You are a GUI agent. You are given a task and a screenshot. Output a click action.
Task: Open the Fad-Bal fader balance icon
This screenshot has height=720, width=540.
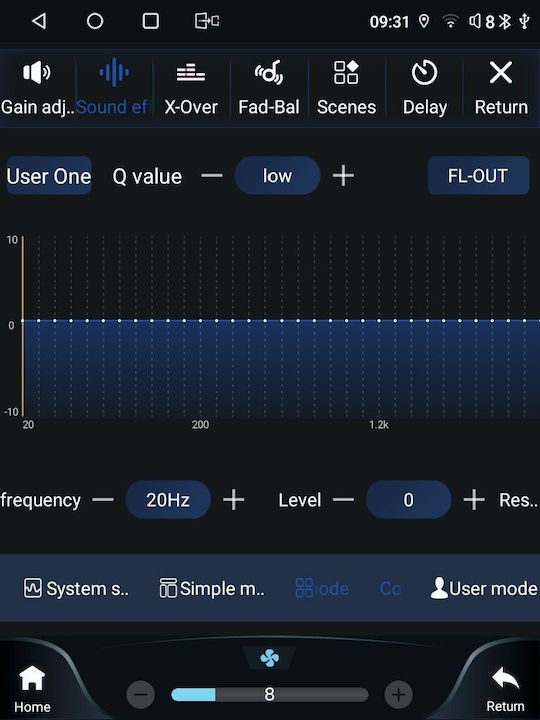[x=269, y=73]
